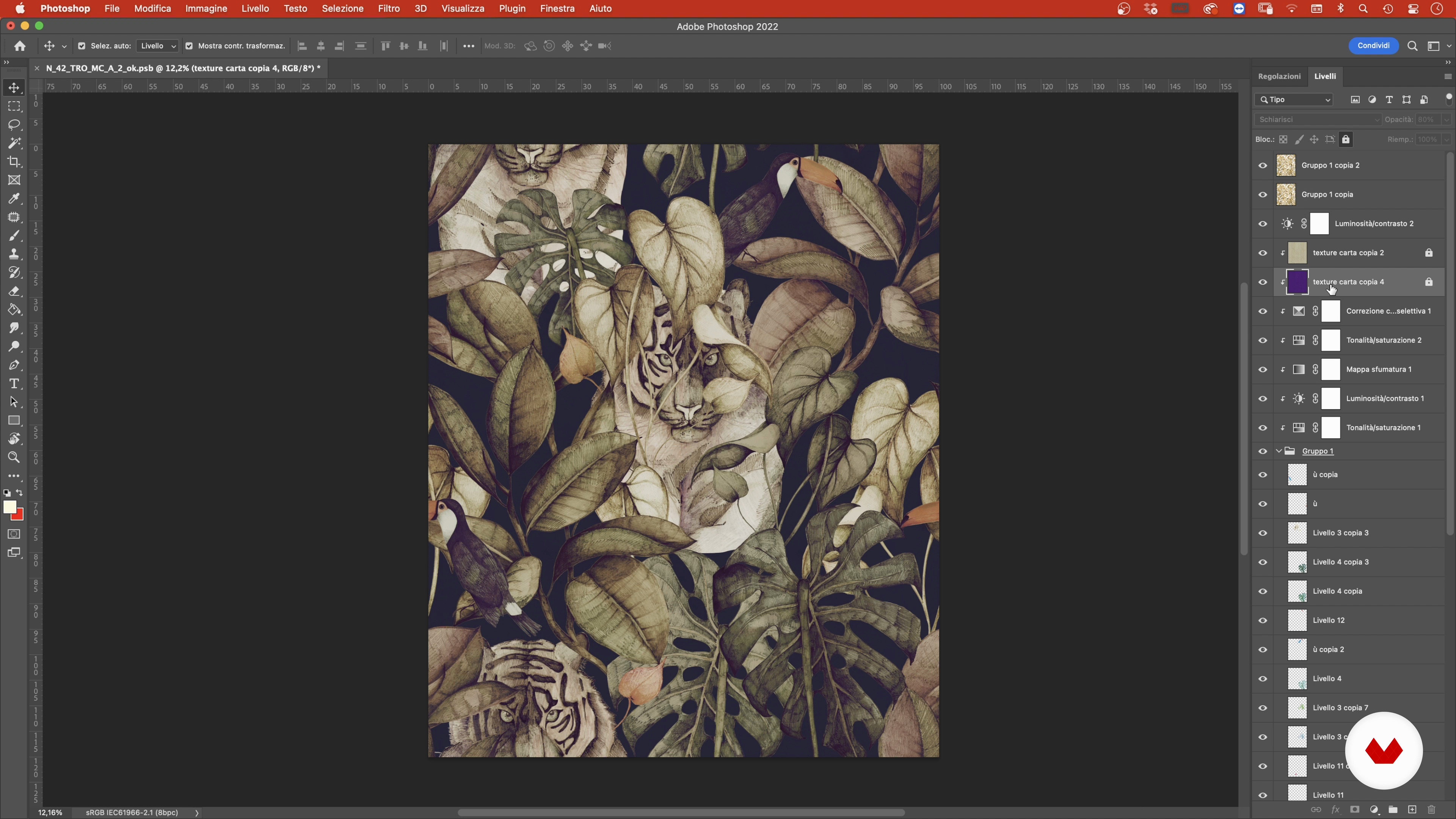Hide texture carta copia 2 layer
The image size is (1456, 819).
(1263, 253)
